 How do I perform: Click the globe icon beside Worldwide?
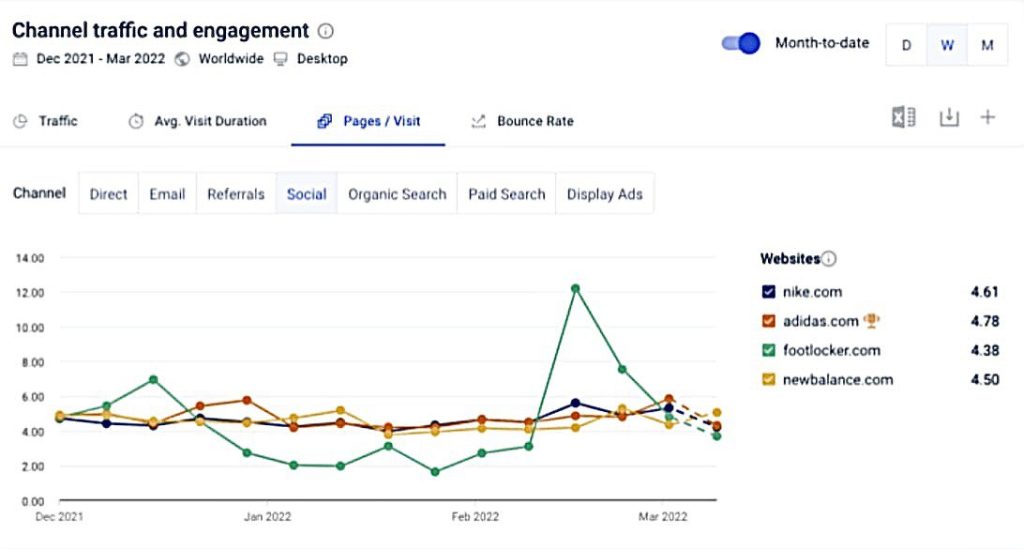tap(182, 59)
